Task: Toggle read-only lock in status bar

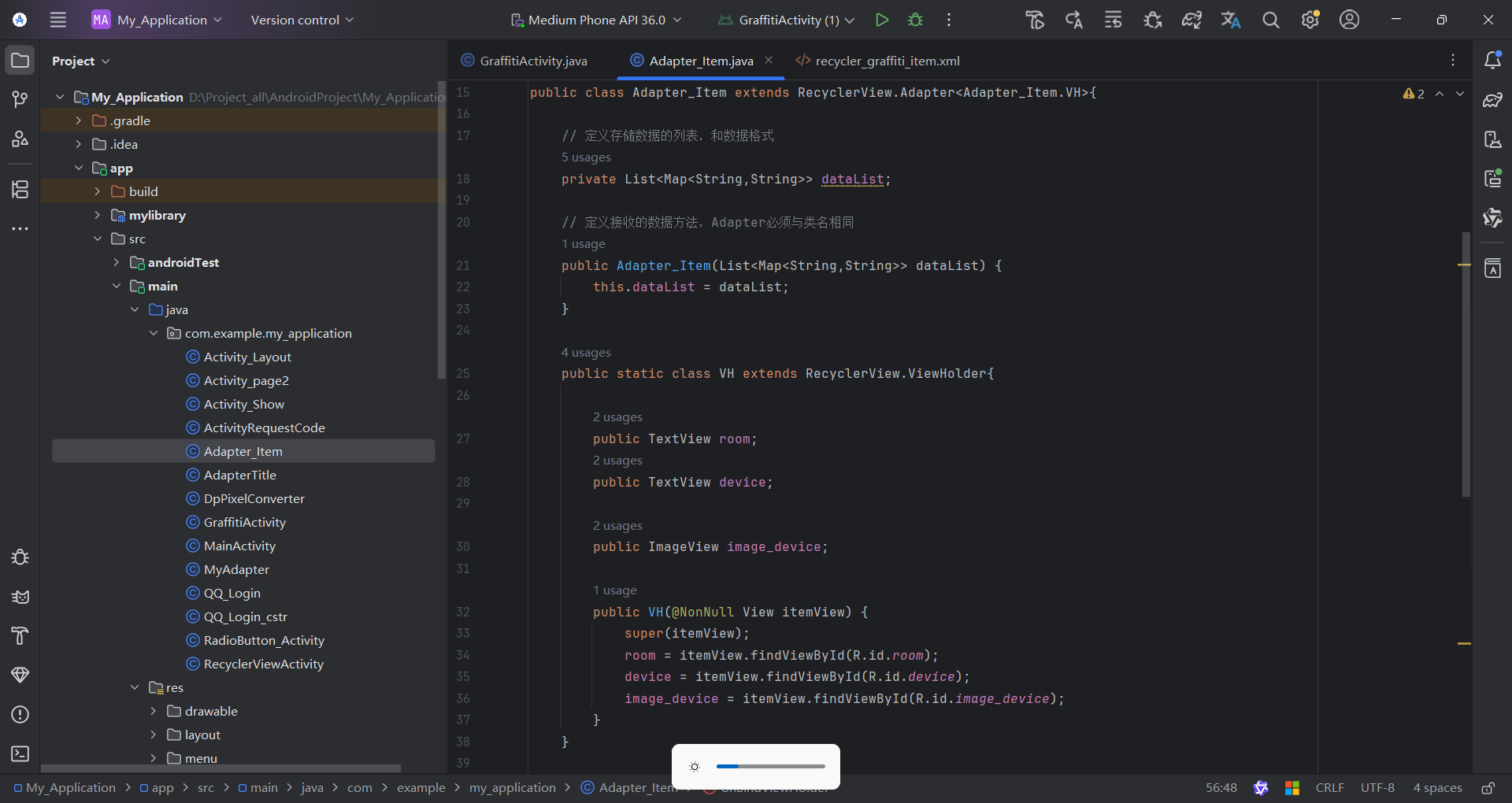Action: (1488, 788)
